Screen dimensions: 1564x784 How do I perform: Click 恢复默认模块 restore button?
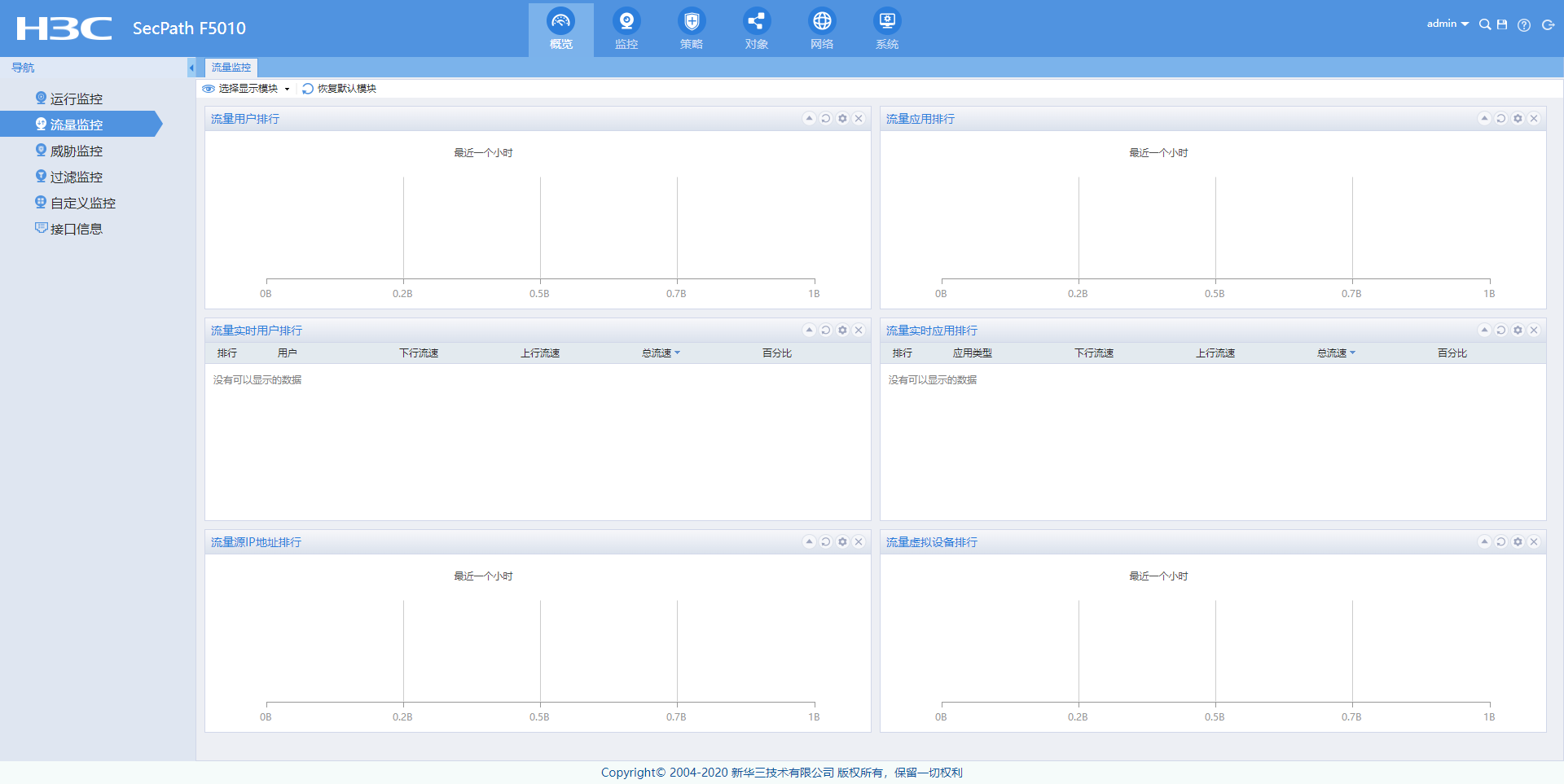coord(340,89)
